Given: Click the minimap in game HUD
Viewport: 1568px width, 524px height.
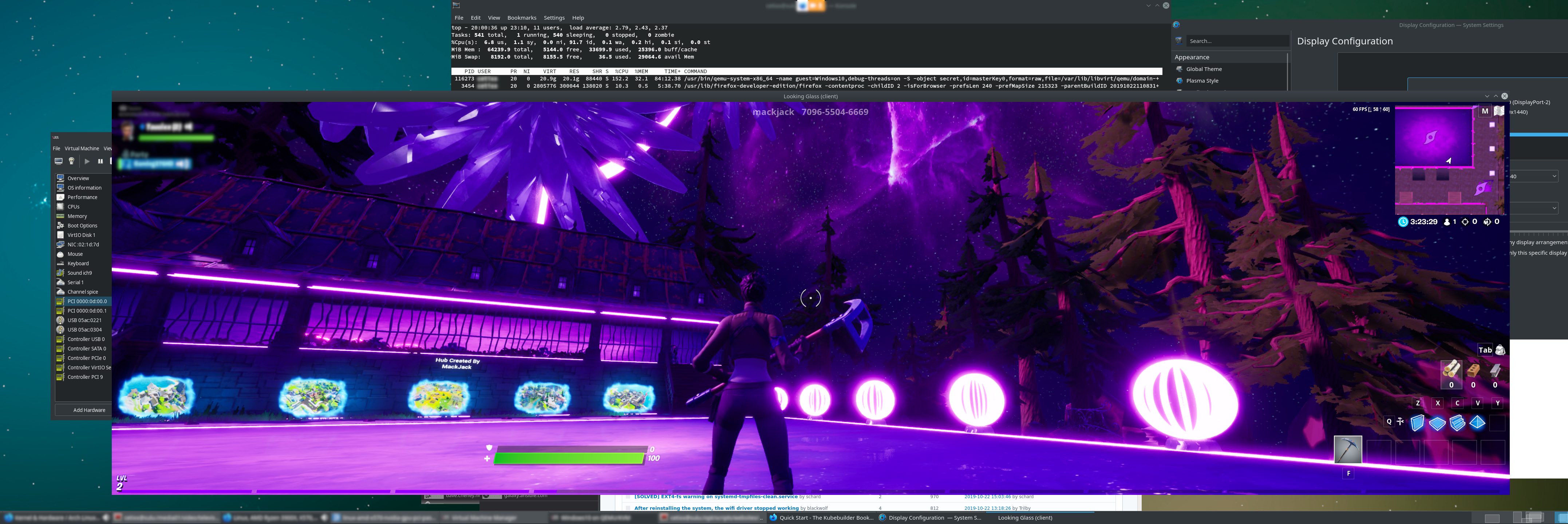Looking at the screenshot, I should [x=1450, y=160].
